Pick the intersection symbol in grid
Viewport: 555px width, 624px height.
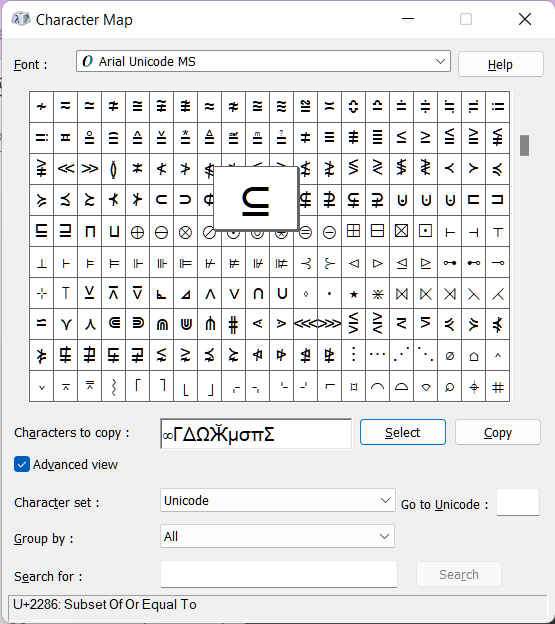pyautogui.click(x=258, y=294)
